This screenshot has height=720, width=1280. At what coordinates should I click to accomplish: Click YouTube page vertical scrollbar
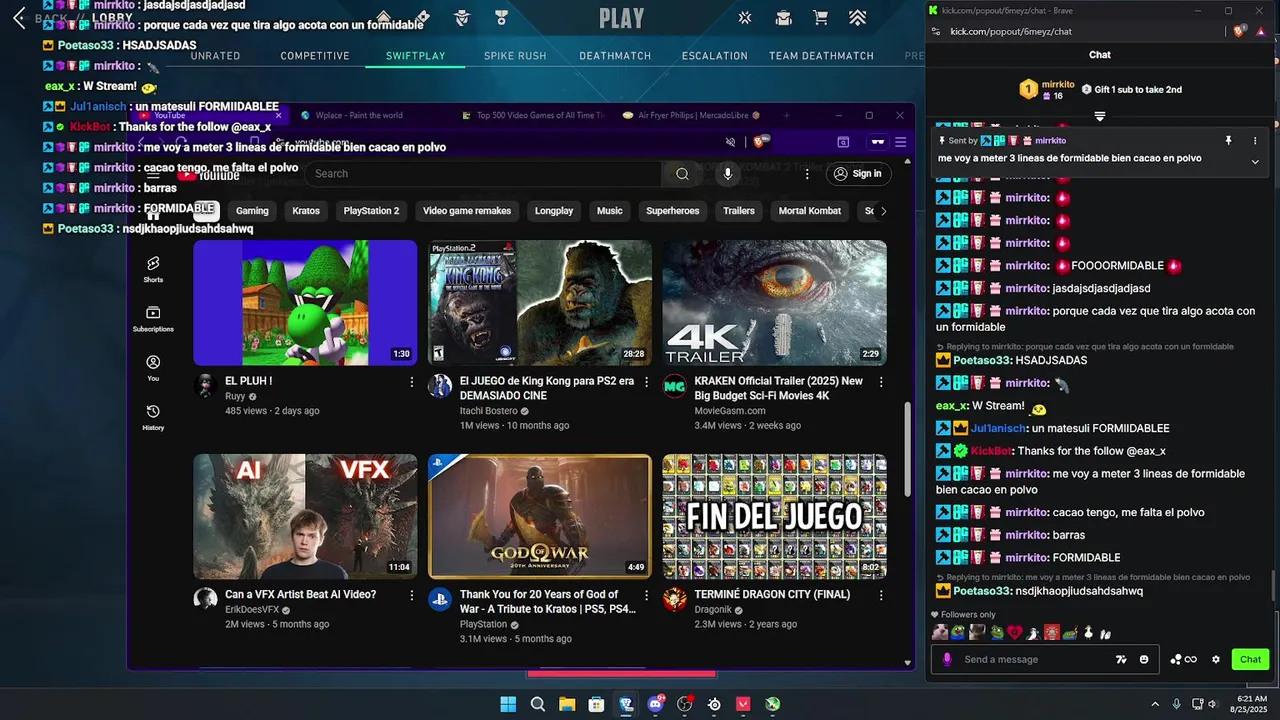[x=908, y=447]
